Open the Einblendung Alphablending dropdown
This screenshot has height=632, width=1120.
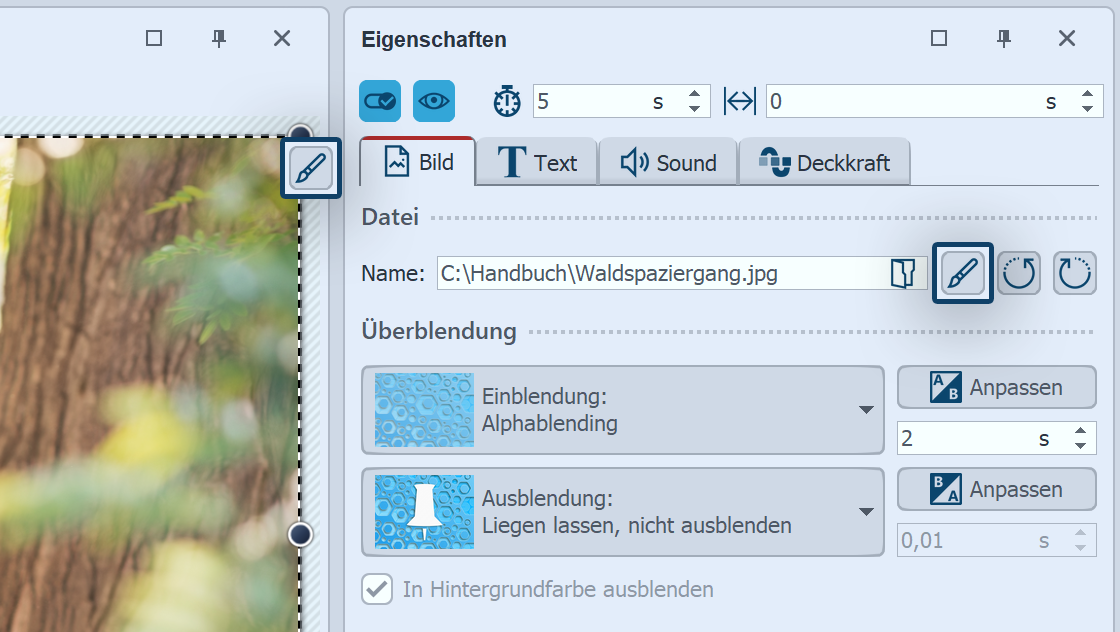tap(620, 410)
